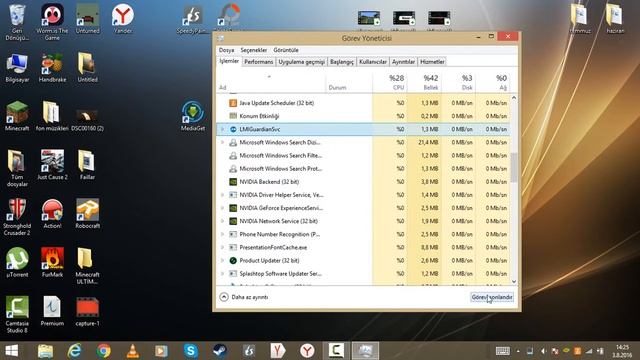Sort by the Durum column header

point(349,82)
